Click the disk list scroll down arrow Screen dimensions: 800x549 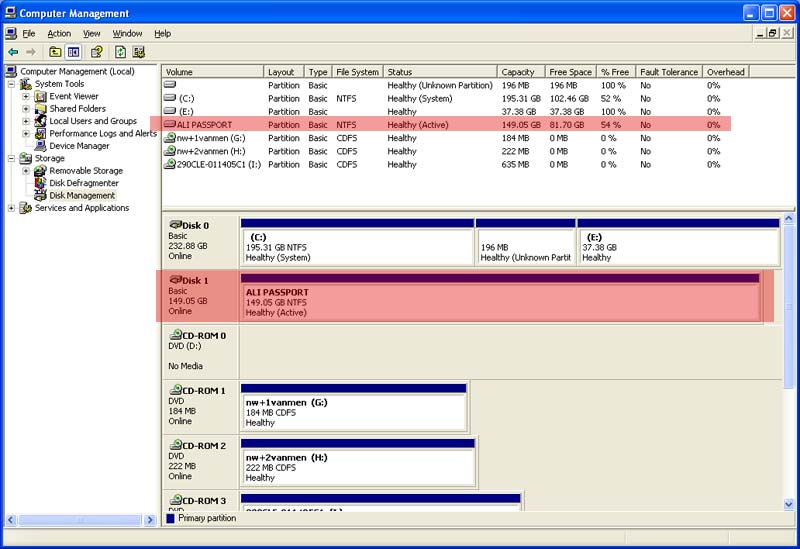(788, 505)
